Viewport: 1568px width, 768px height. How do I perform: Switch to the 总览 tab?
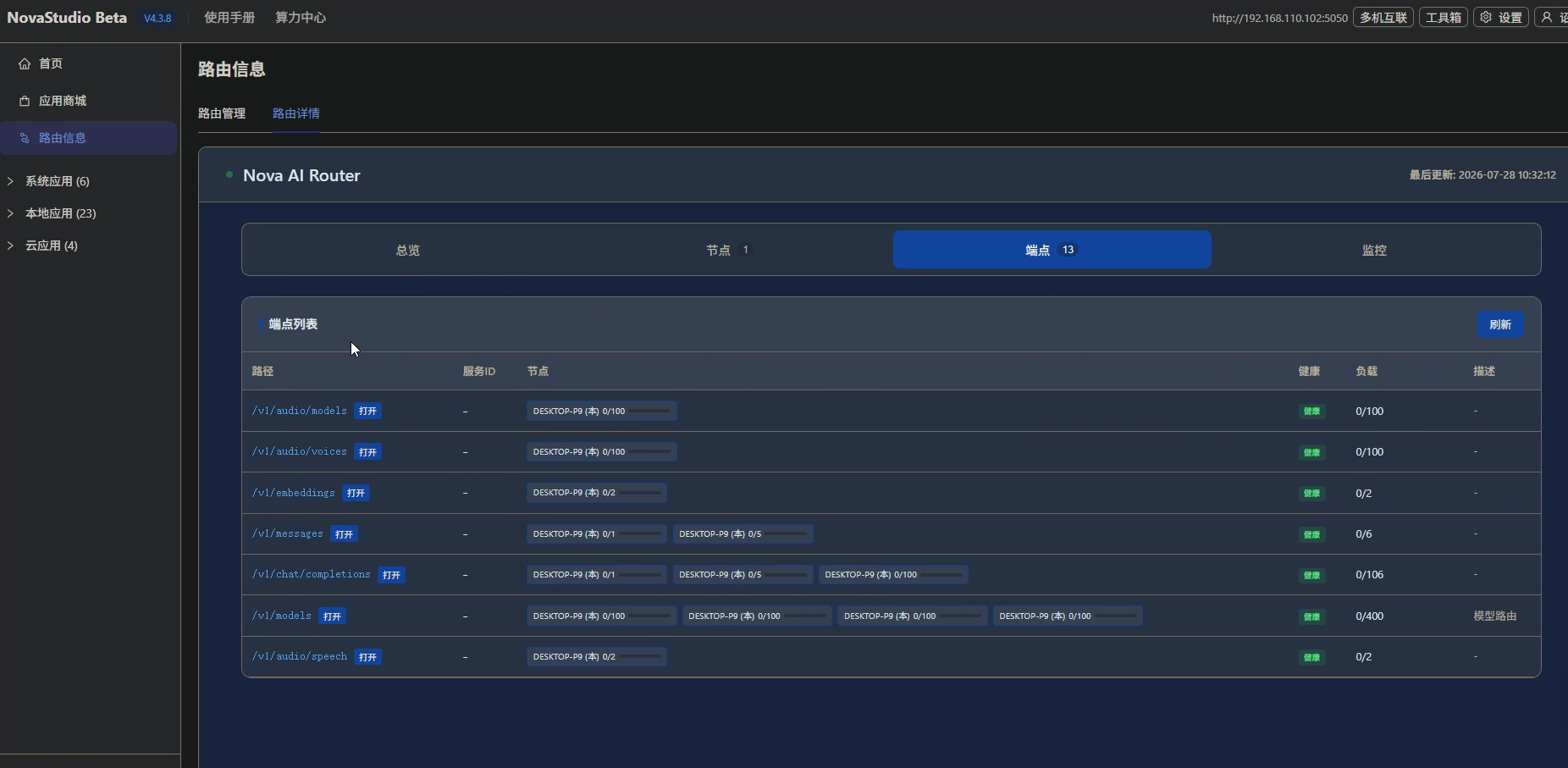click(408, 250)
